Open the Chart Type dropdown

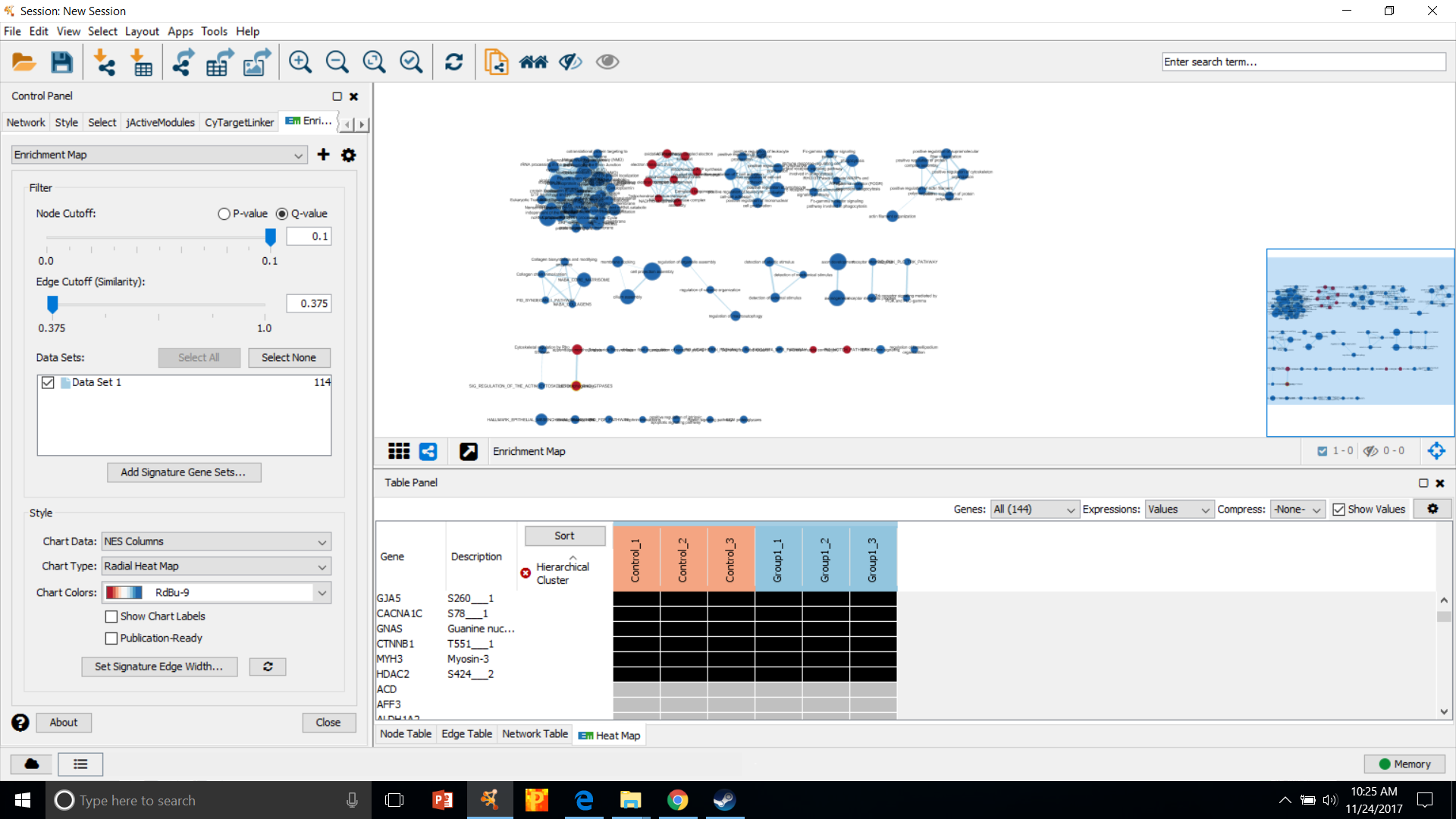215,566
